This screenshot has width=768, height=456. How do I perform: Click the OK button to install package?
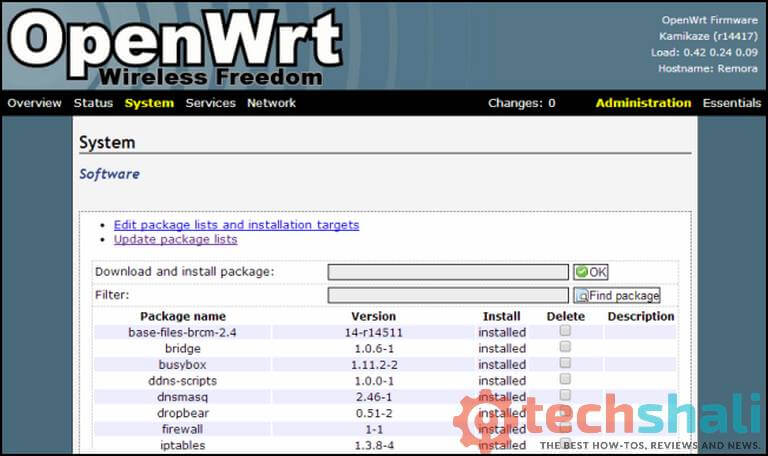(x=591, y=272)
